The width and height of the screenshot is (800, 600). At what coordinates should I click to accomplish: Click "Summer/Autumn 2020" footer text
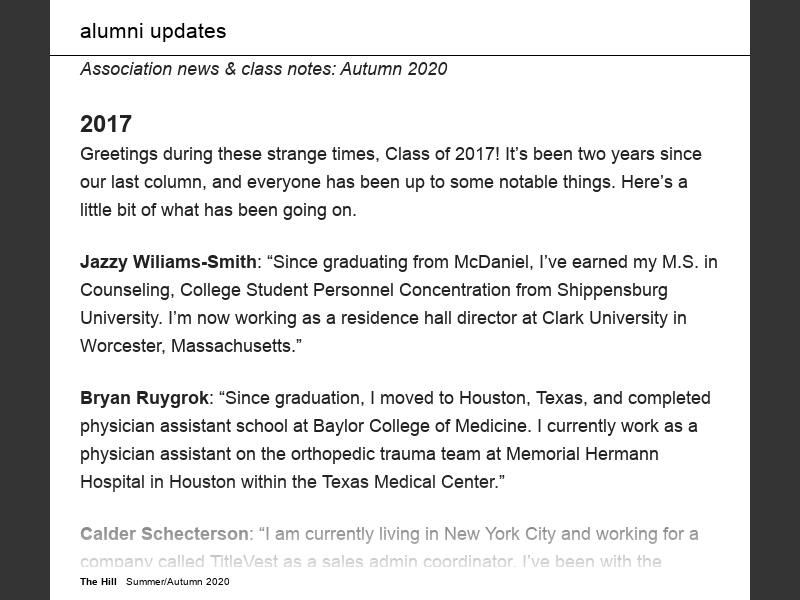click(177, 582)
